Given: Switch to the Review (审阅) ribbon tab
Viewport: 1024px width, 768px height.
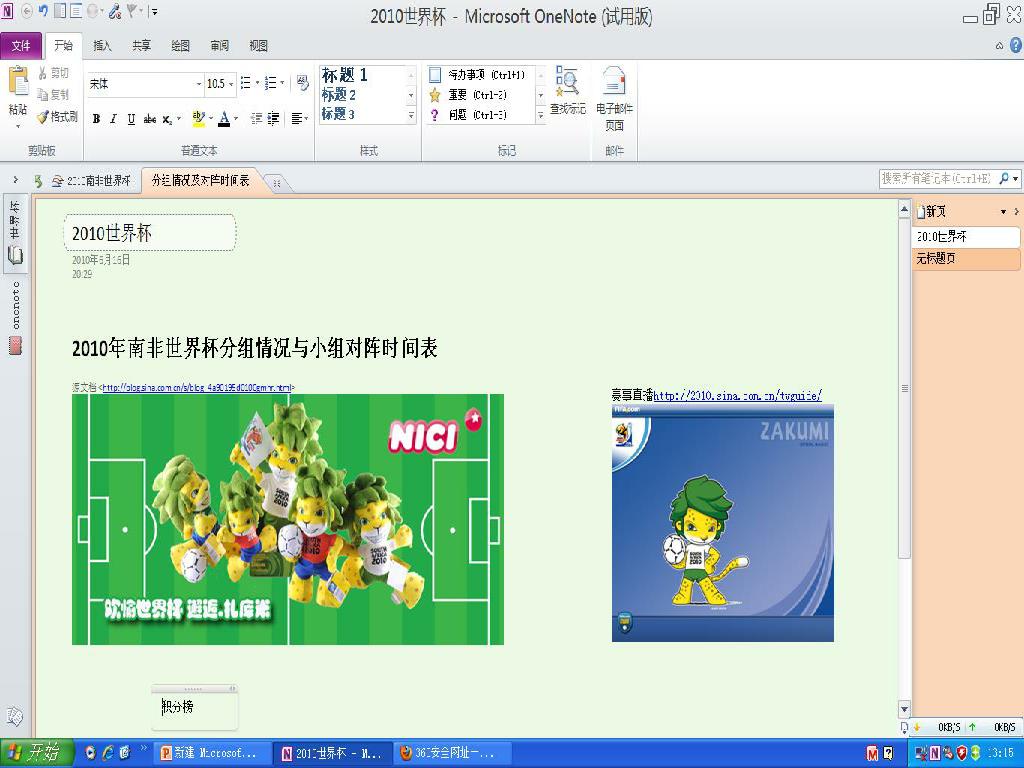Looking at the screenshot, I should click(219, 46).
